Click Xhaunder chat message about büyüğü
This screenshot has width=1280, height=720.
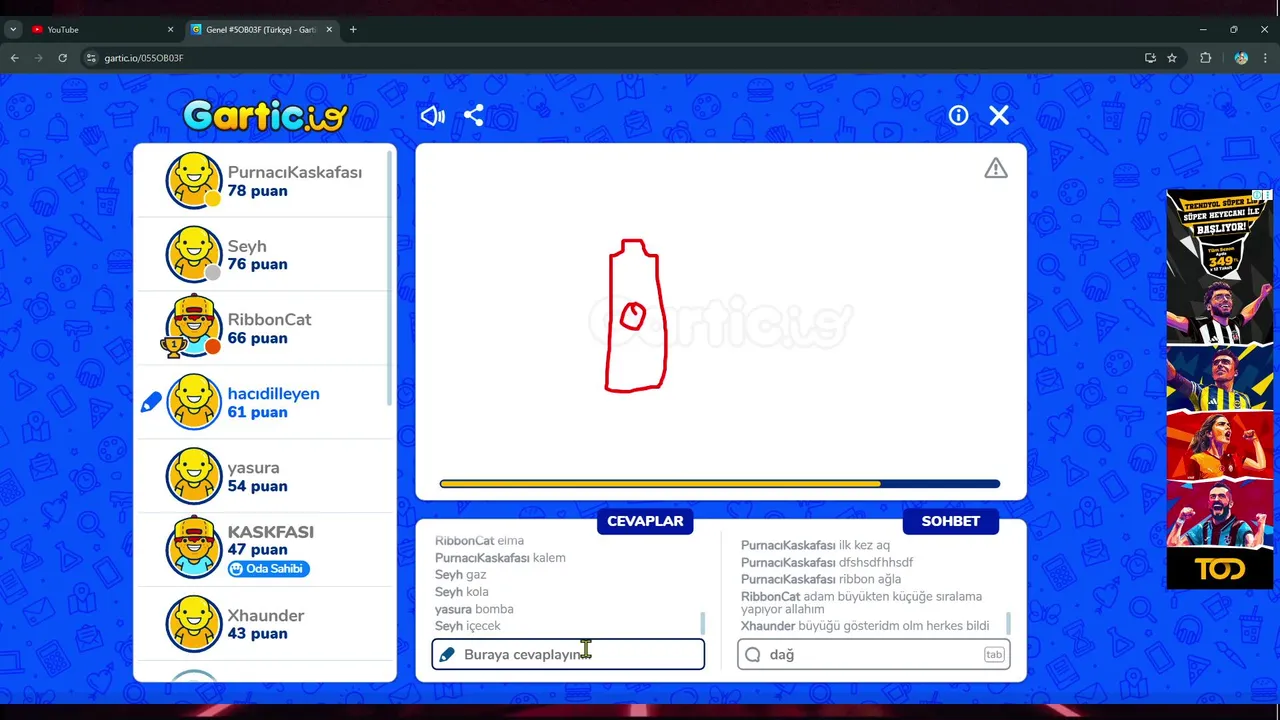click(x=865, y=626)
